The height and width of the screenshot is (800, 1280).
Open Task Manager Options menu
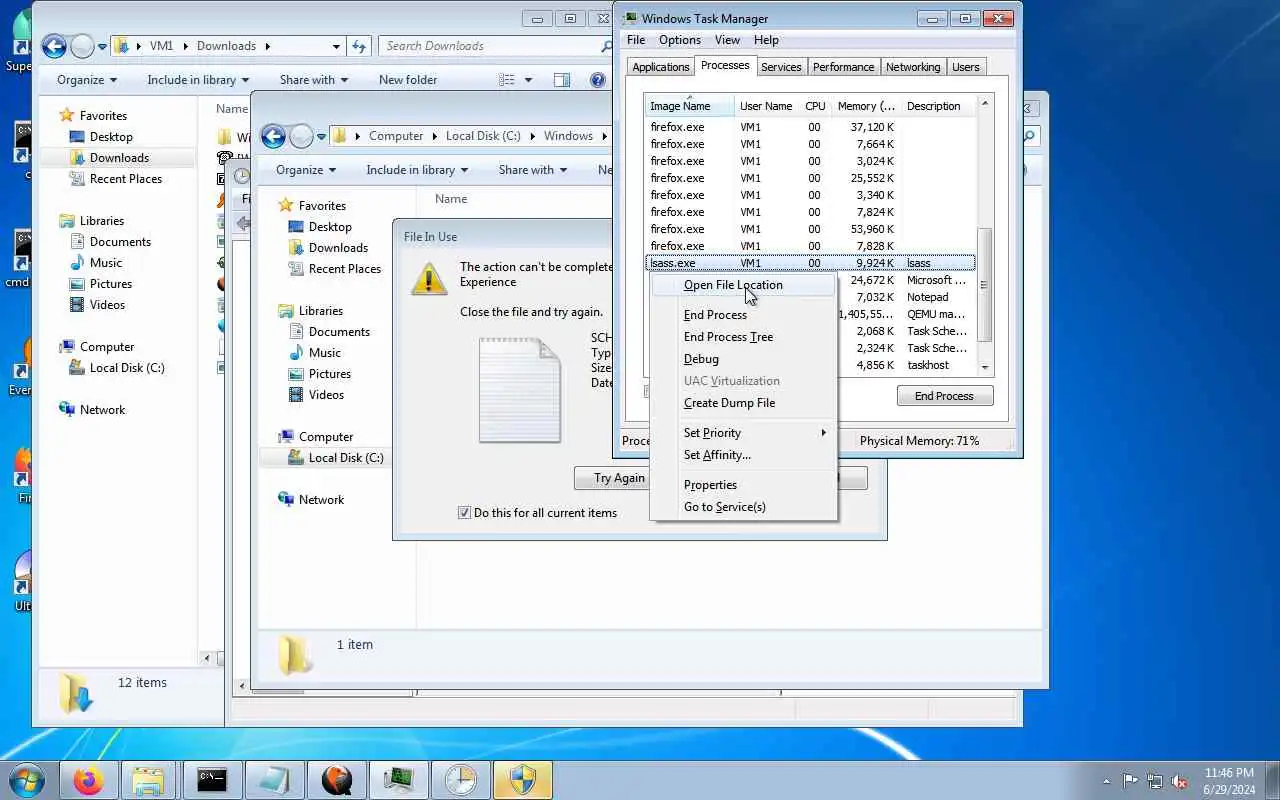(680, 40)
